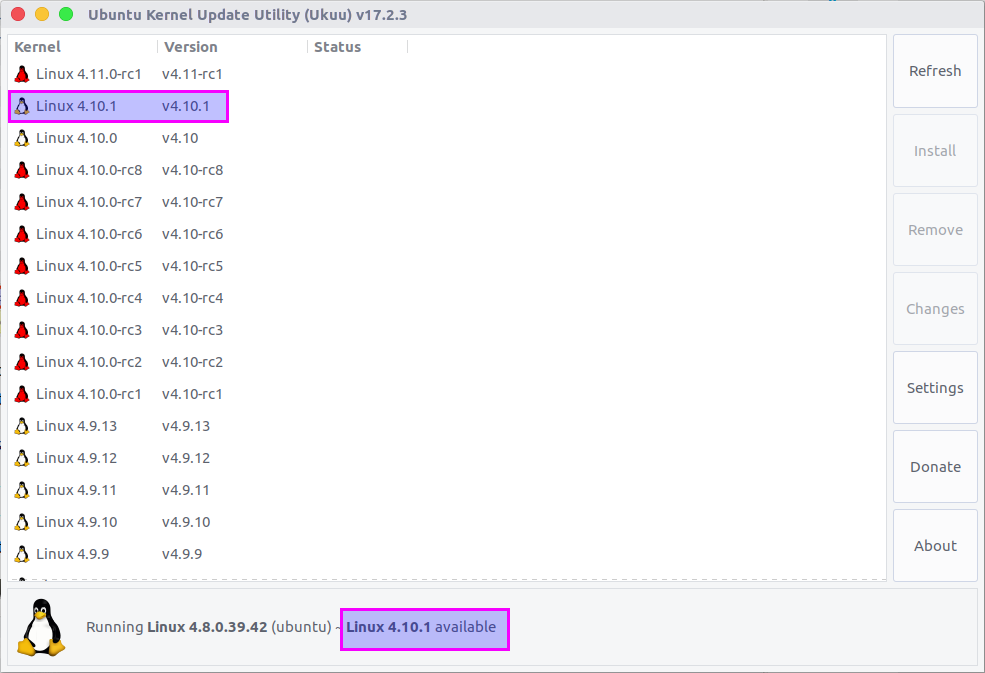Click version cell 'v4.10-rc5'
Screen dimensions: 985x673
tap(192, 266)
